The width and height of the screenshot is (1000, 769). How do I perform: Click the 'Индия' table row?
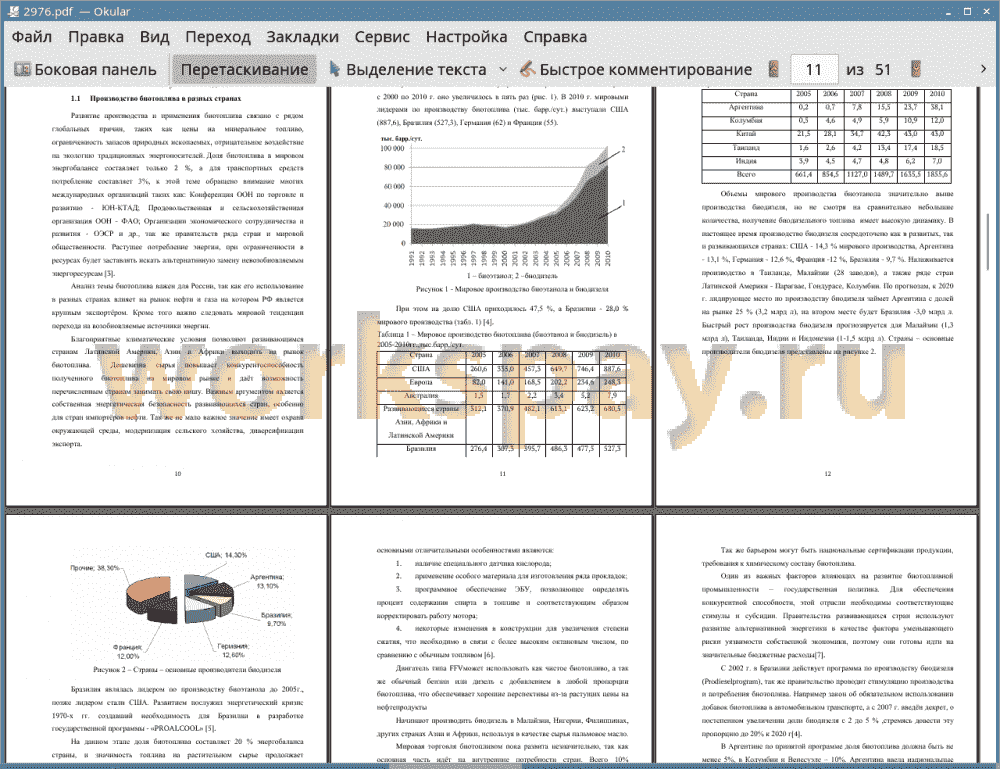click(x=827, y=161)
